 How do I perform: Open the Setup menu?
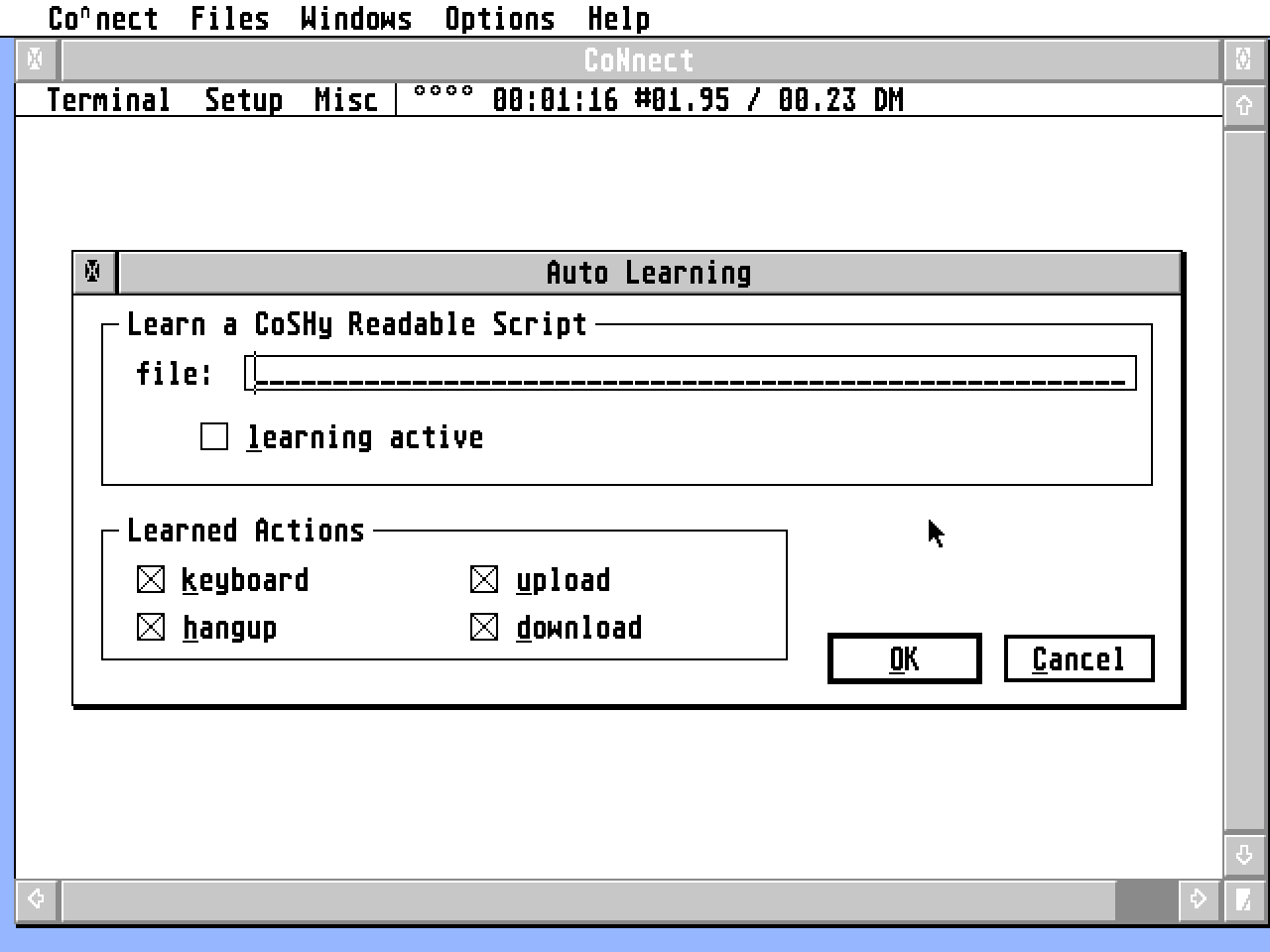[243, 99]
